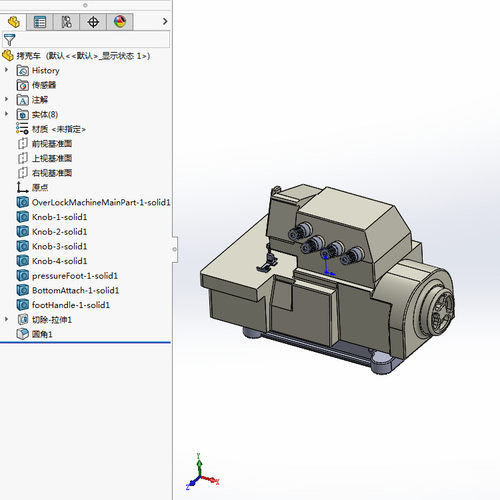Select the BottomAttach-1-solid1 label

pyautogui.click(x=75, y=290)
